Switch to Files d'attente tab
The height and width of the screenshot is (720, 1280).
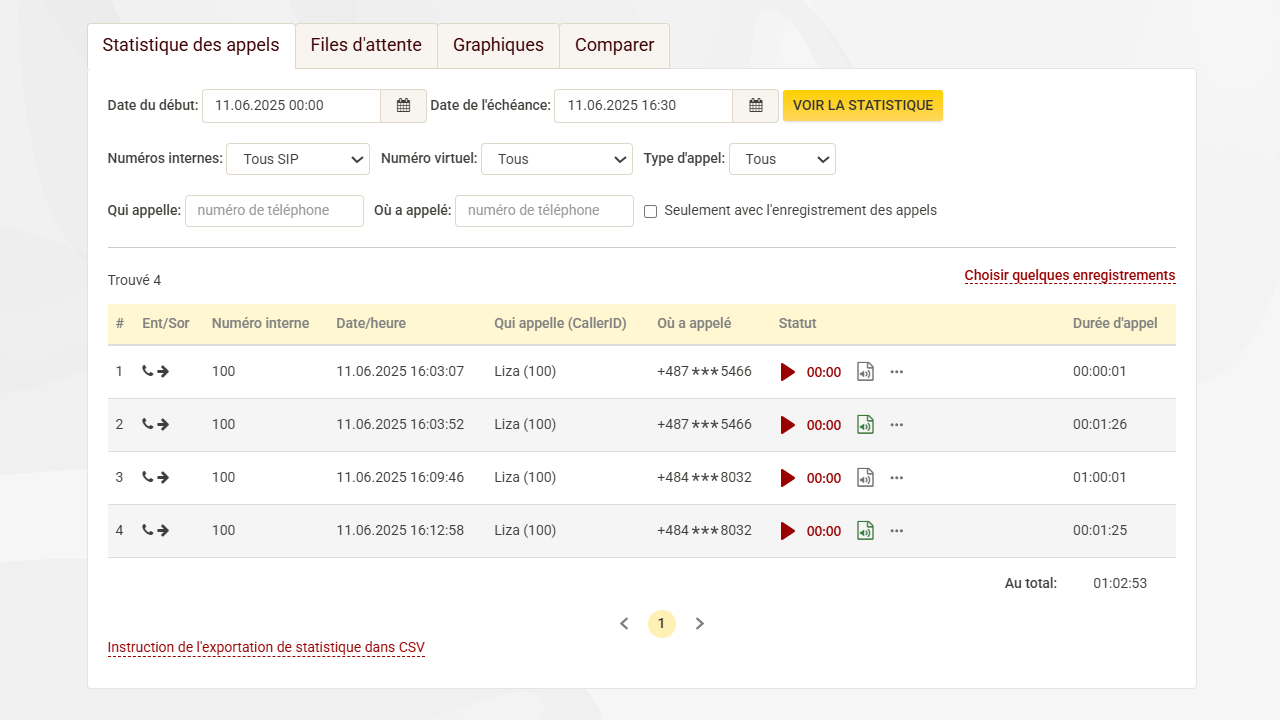(x=366, y=46)
